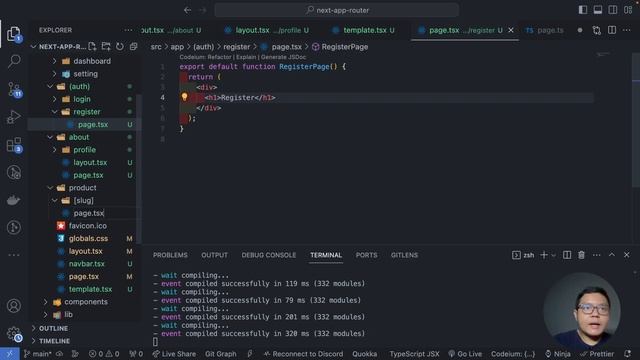Open the Explorer view in activity bar

pos(13,34)
